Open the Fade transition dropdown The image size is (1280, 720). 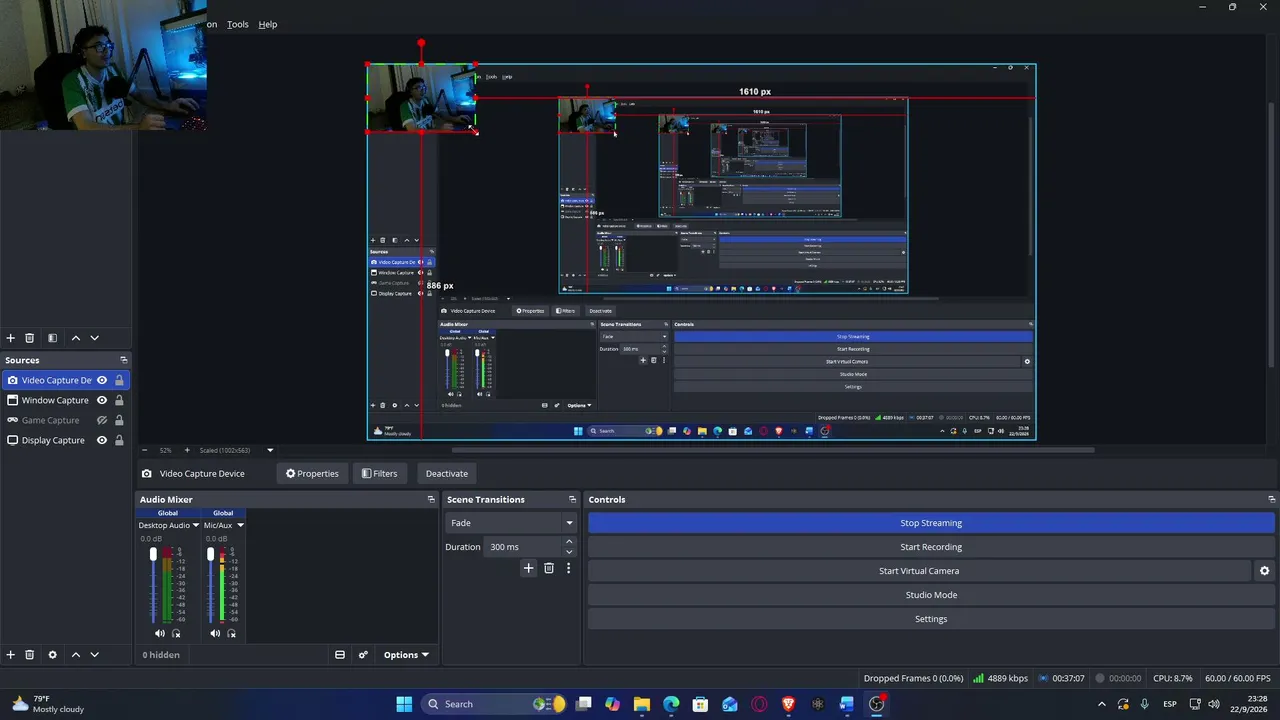click(511, 523)
